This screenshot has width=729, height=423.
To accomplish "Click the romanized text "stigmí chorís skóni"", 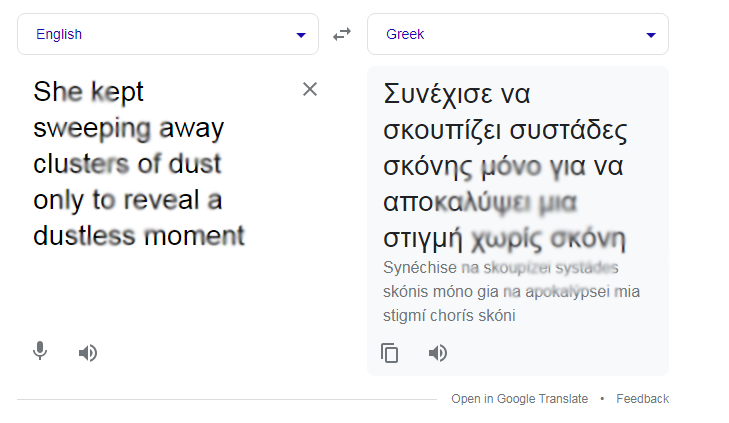I will pyautogui.click(x=448, y=316).
